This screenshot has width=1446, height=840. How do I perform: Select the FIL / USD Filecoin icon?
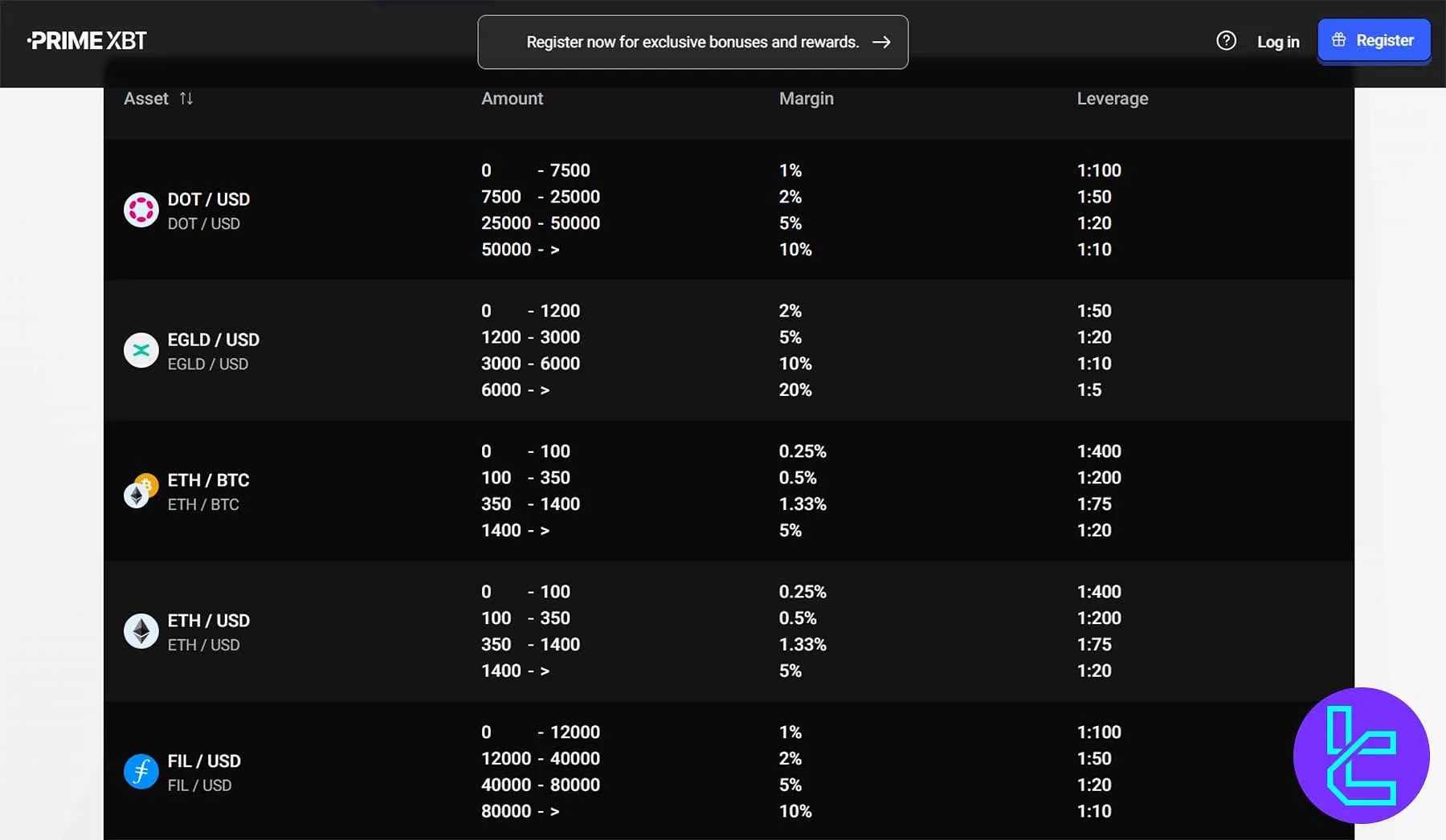tap(141, 771)
